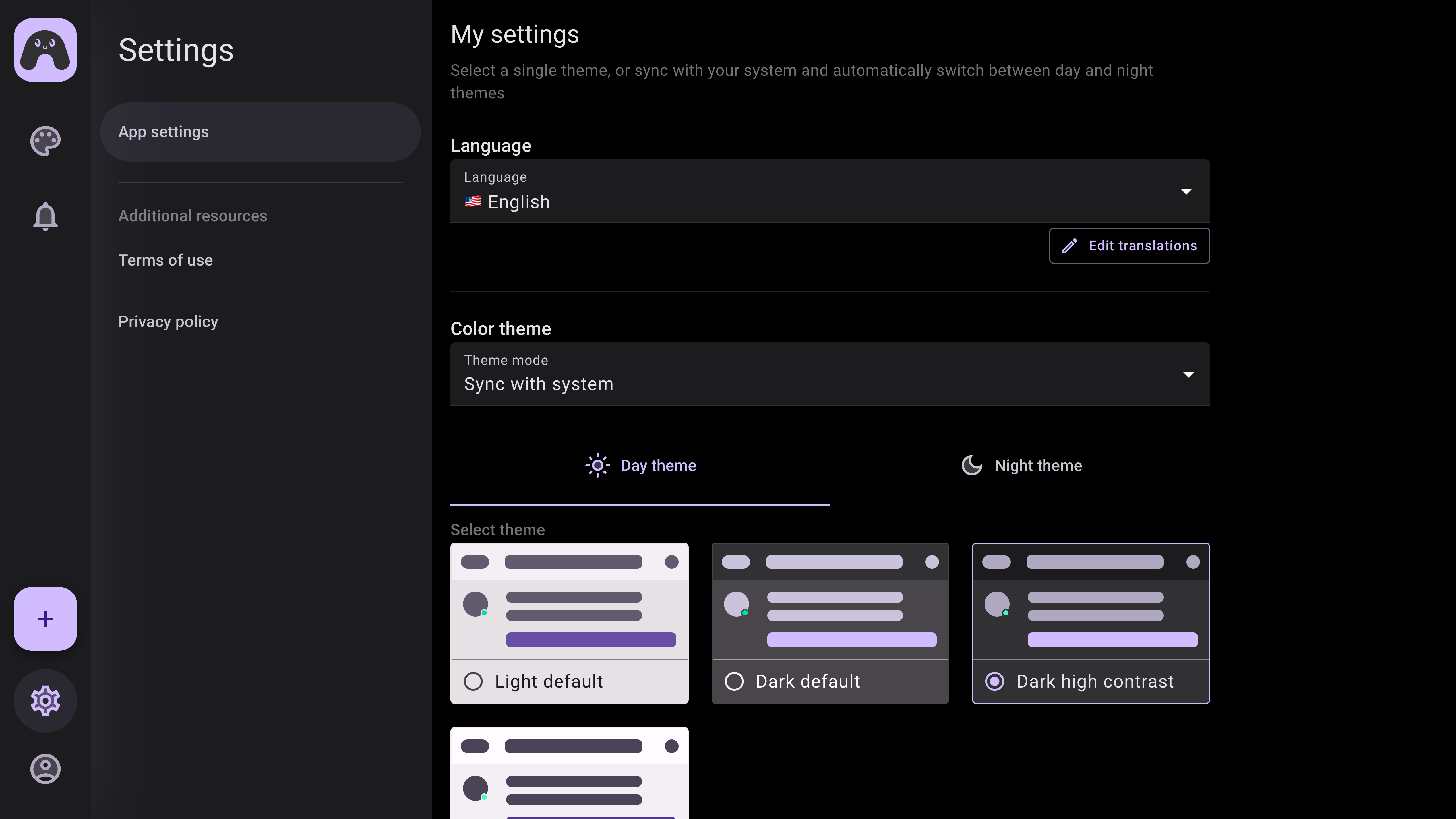The width and height of the screenshot is (1456, 819).
Task: Open the English language selector field
Action: coord(830,191)
